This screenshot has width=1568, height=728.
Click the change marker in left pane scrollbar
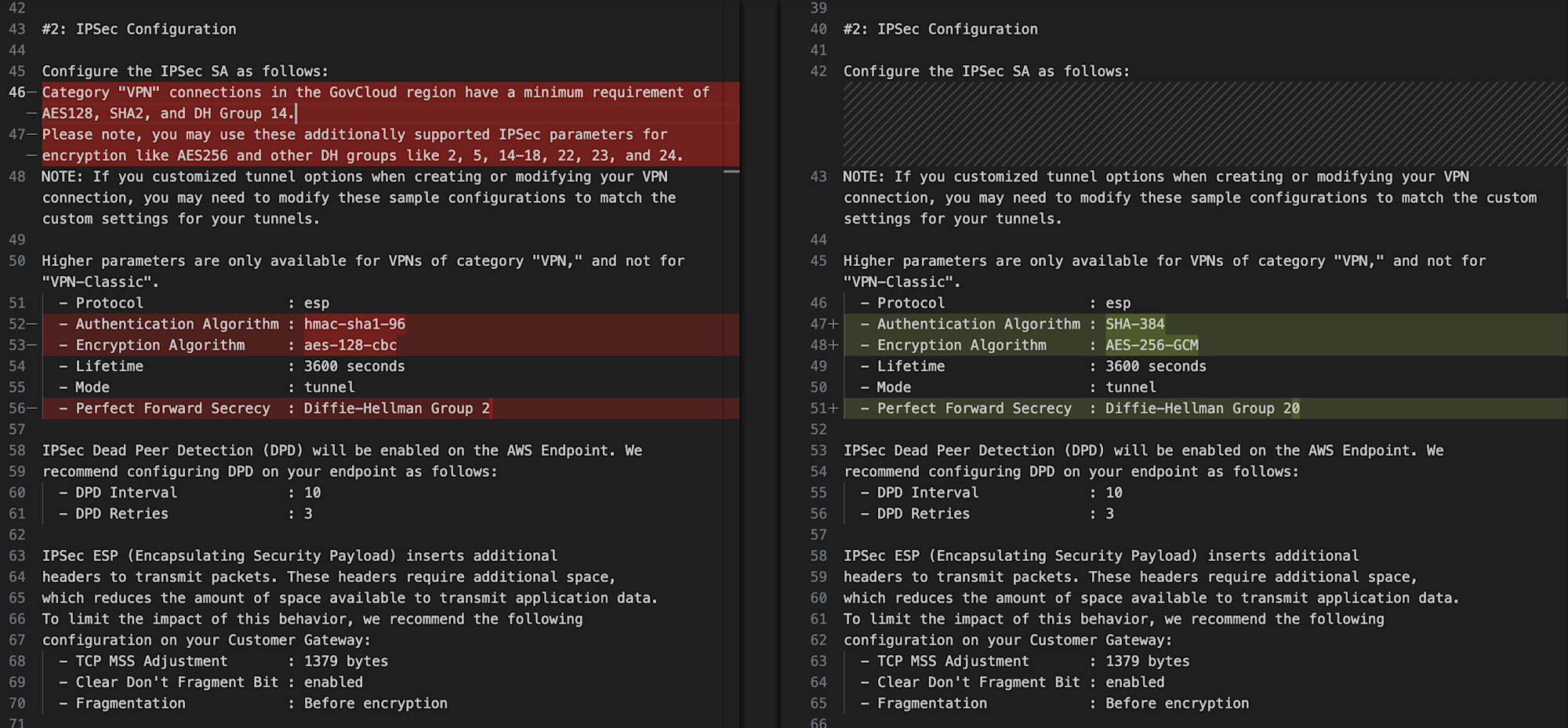tap(731, 171)
